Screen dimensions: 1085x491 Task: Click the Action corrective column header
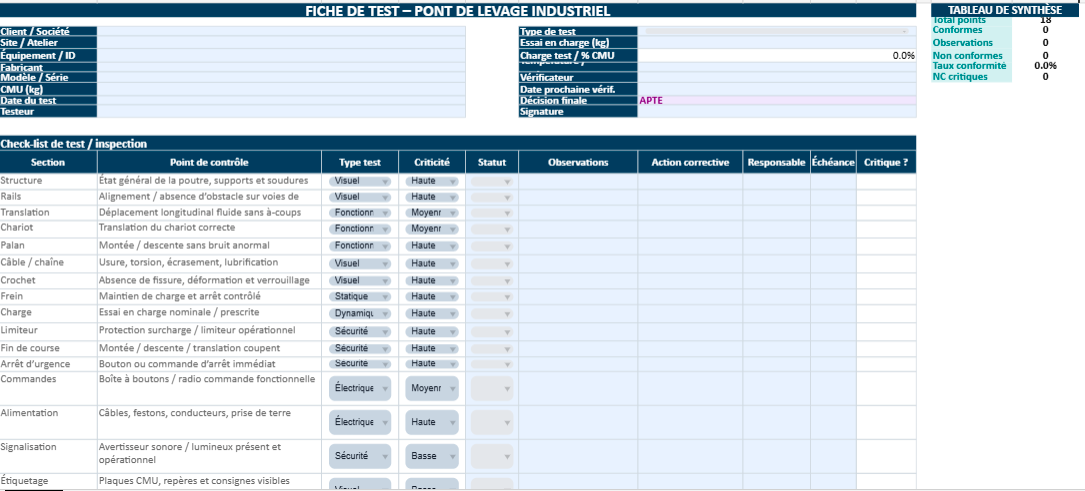click(690, 162)
